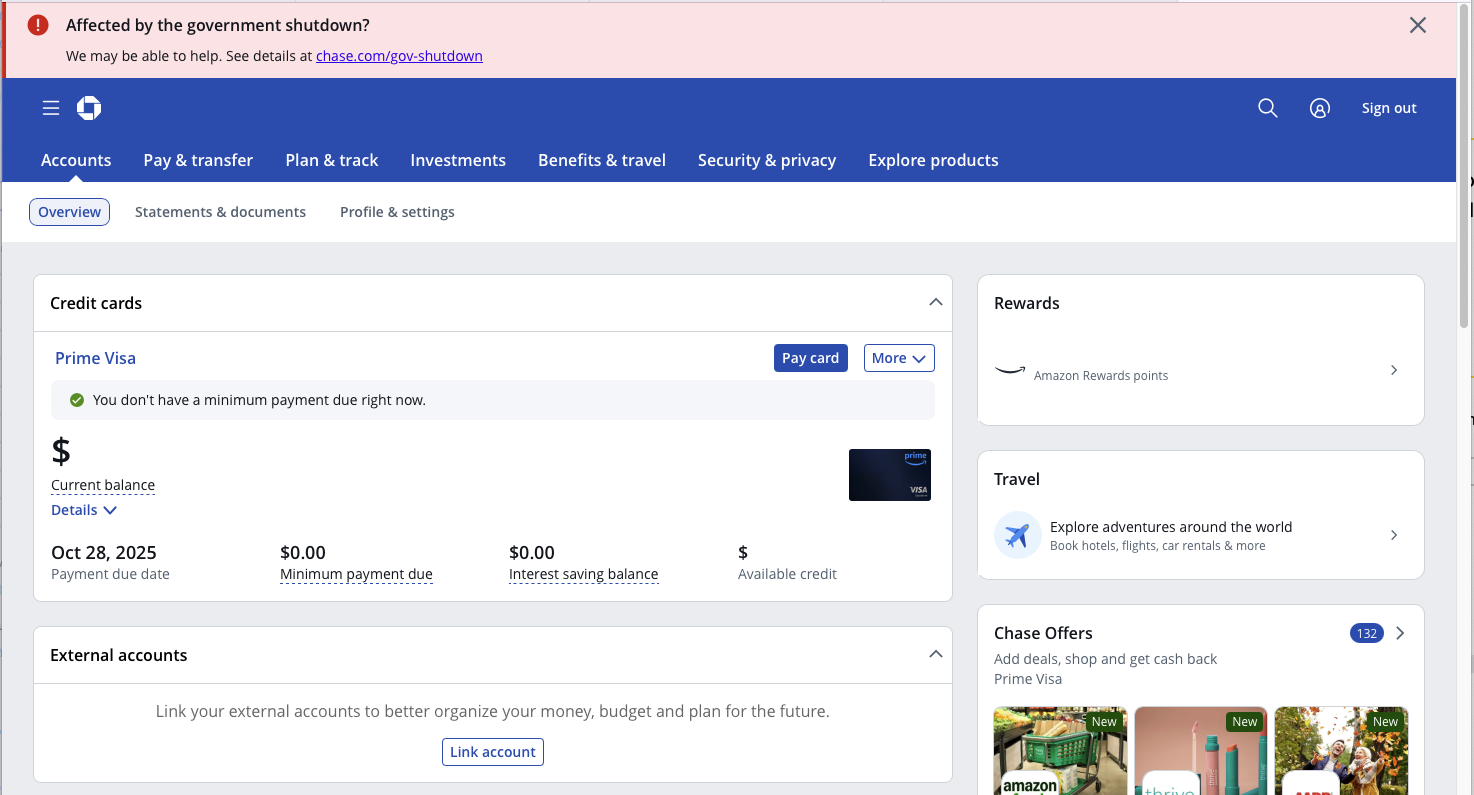Collapse the Credit cards section
The image size is (1474, 795).
935,301
